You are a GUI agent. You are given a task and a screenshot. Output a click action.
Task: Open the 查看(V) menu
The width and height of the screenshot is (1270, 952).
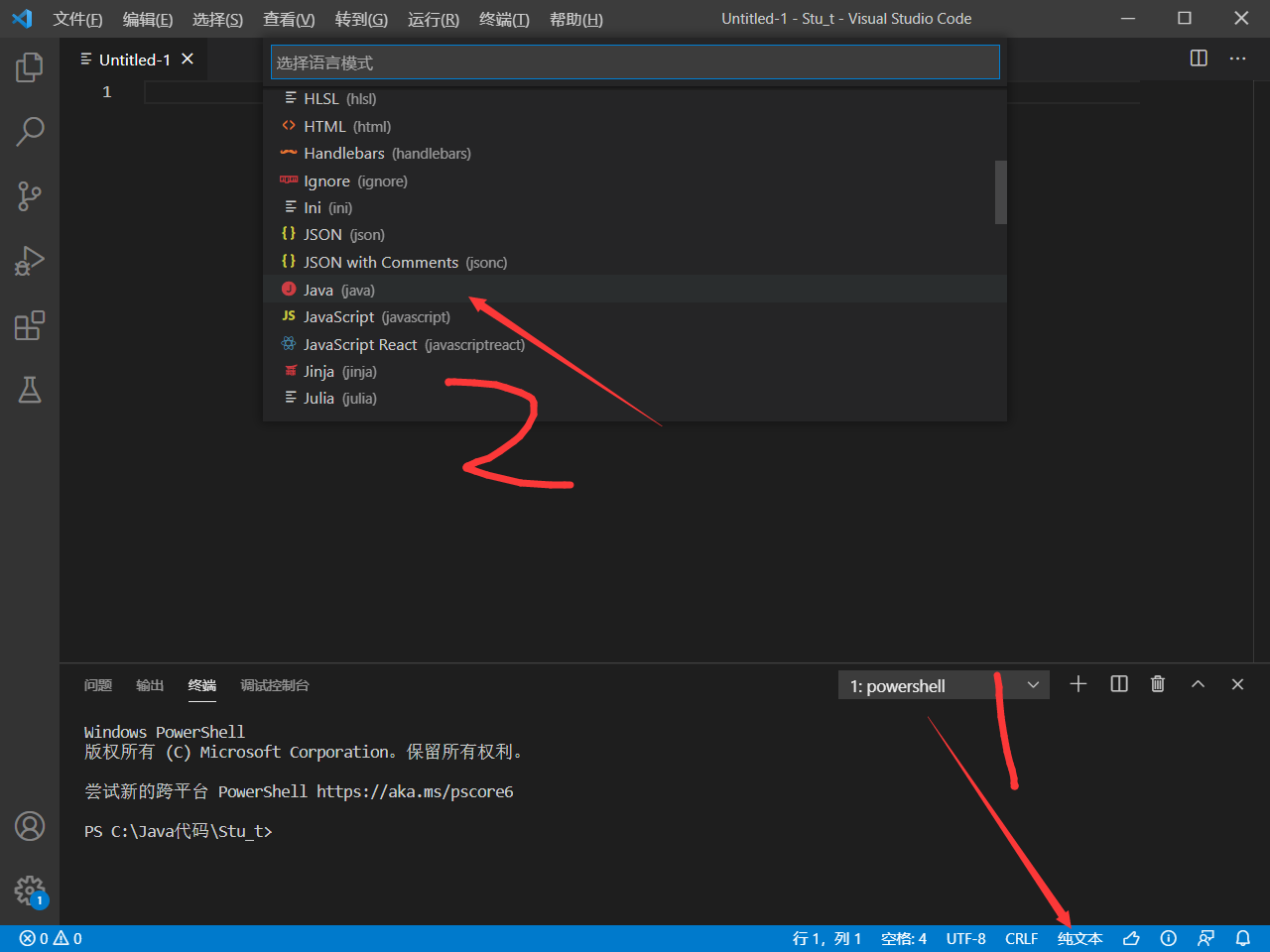(289, 19)
